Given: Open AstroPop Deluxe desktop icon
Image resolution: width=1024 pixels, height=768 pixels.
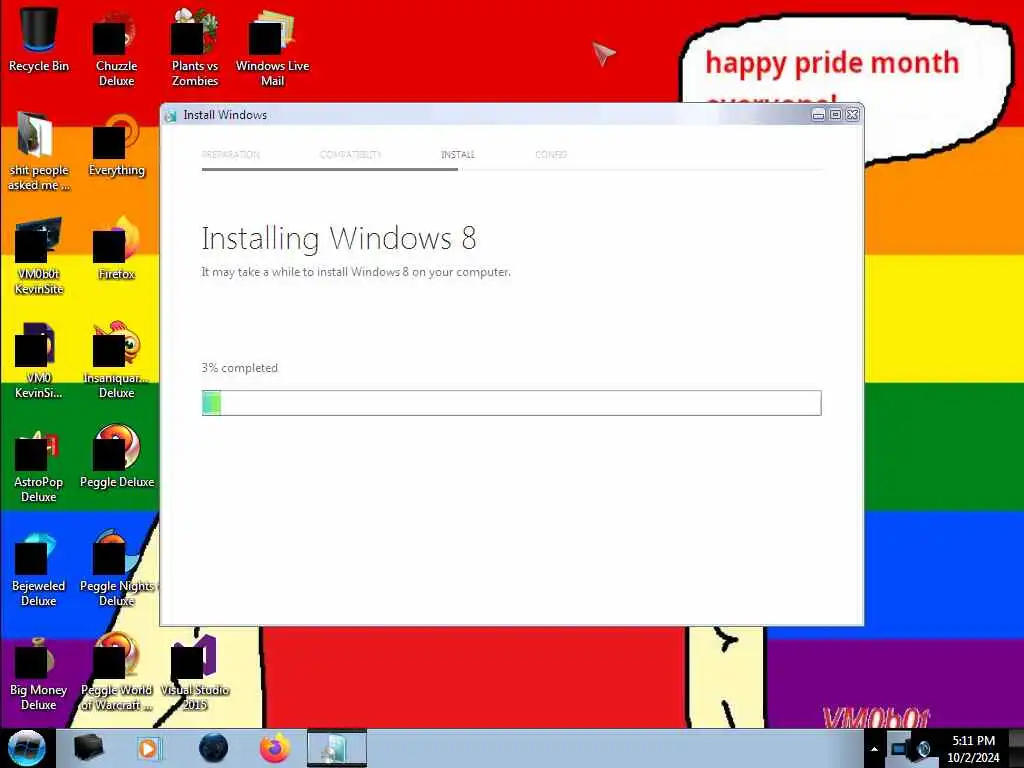Looking at the screenshot, I should [x=39, y=464].
